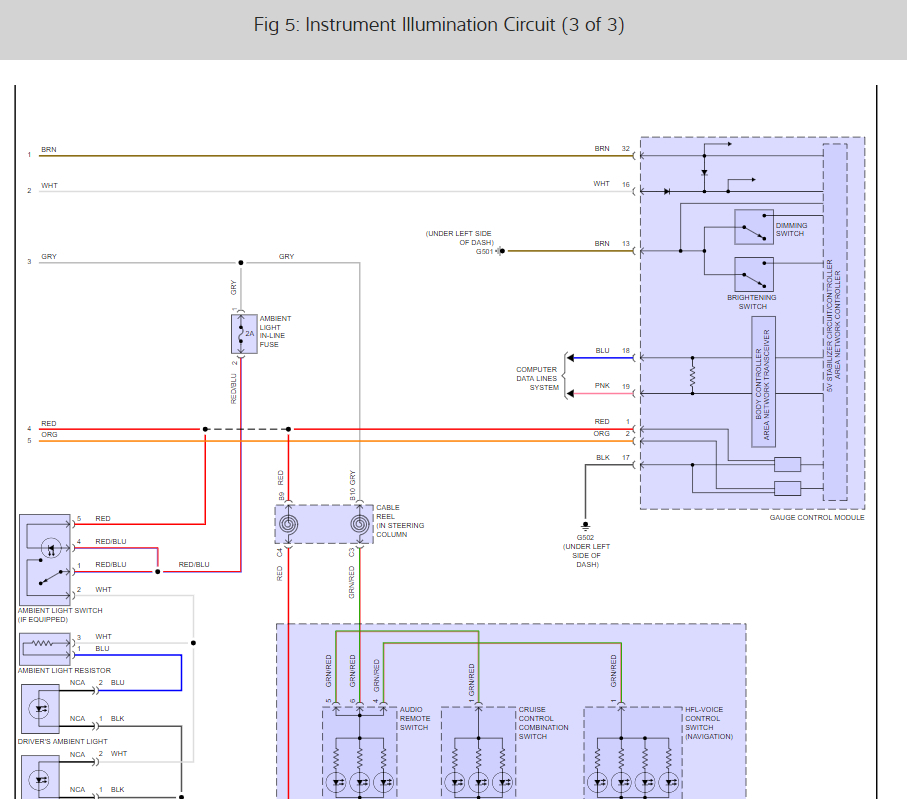Click the 'COMPUTER DATA LINES SYSTEM' label
907x806 pixels.
coord(537,378)
